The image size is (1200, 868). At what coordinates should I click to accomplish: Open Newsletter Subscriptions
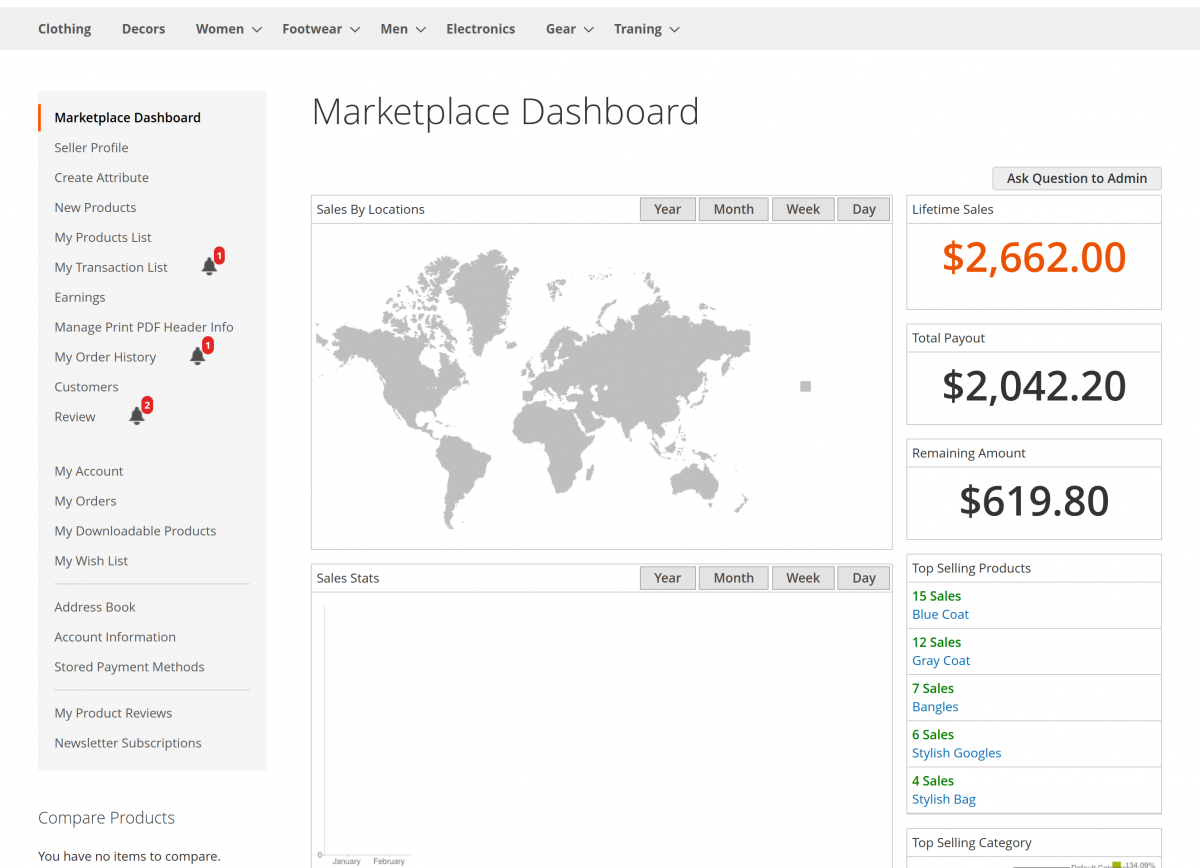128,743
